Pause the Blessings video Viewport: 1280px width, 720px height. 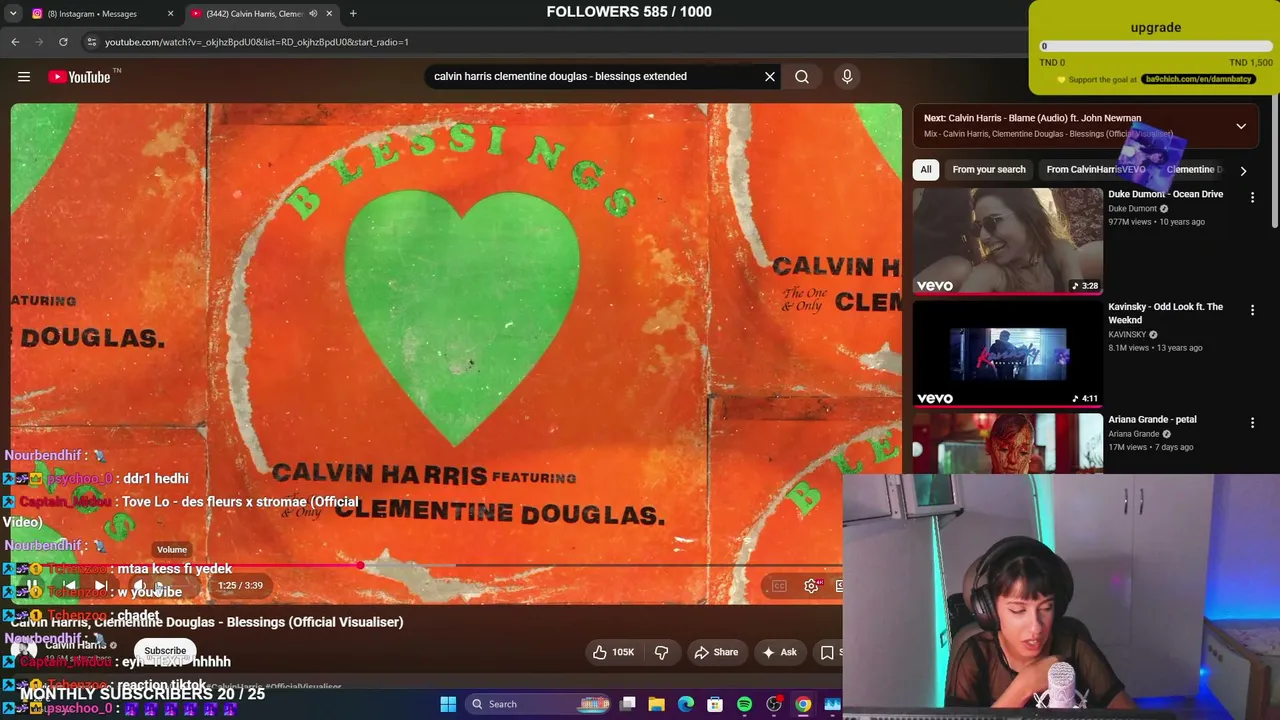32,586
